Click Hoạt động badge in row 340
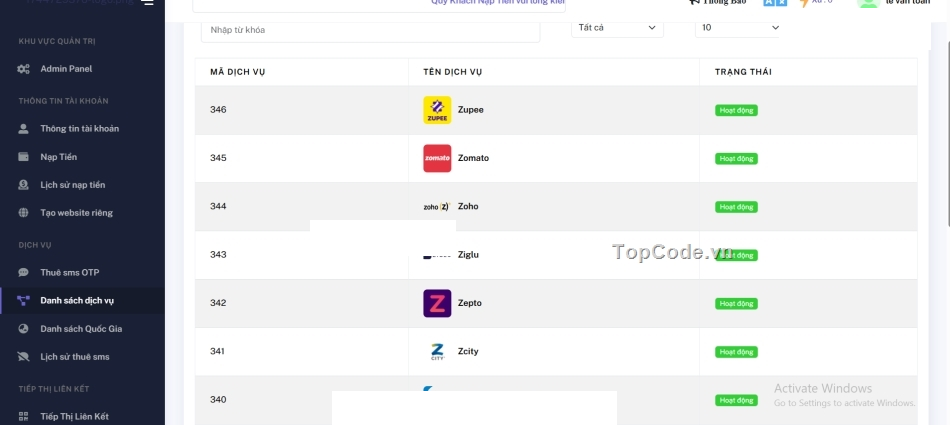 736,401
